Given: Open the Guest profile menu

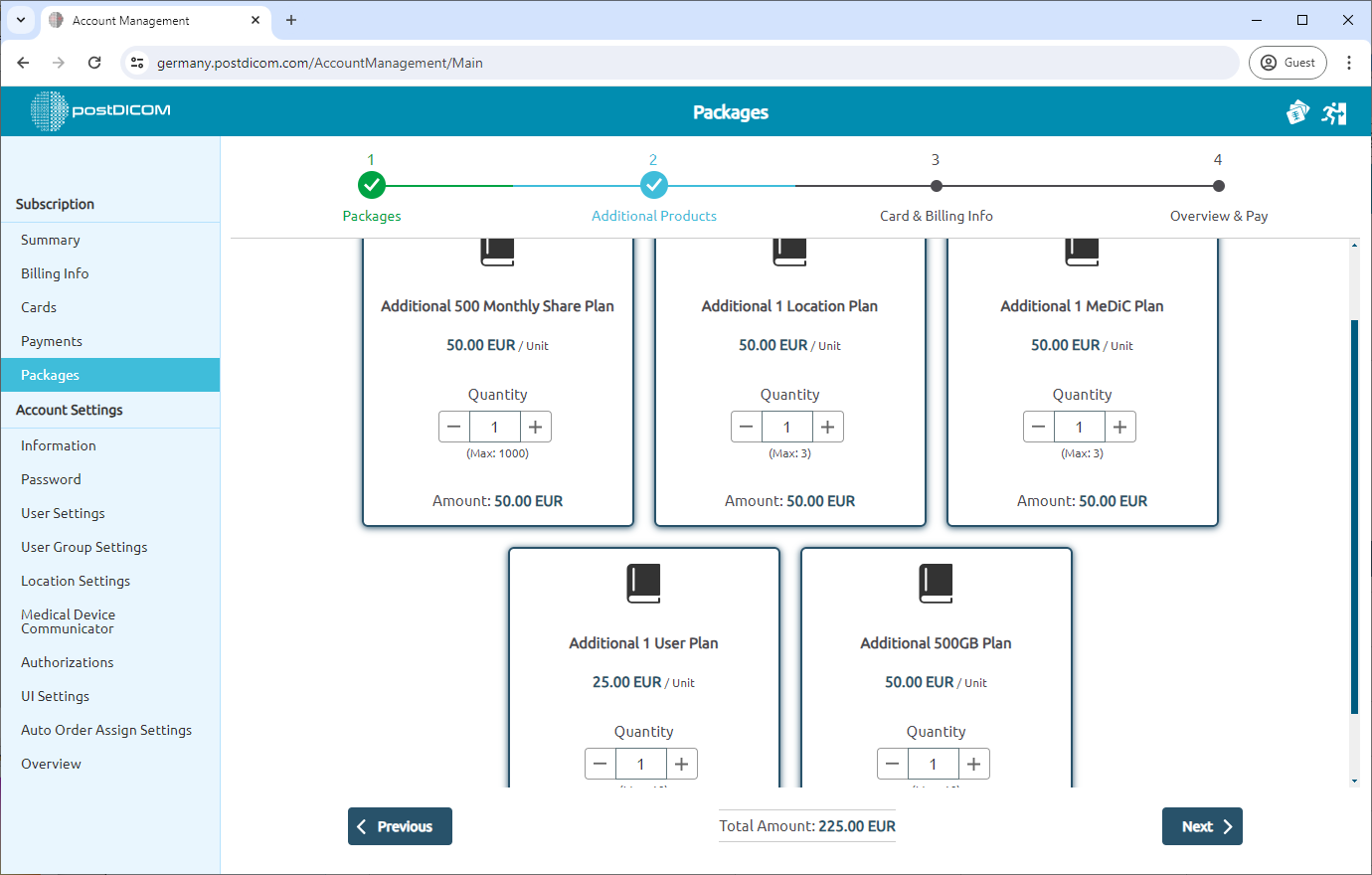Looking at the screenshot, I should [1287, 63].
